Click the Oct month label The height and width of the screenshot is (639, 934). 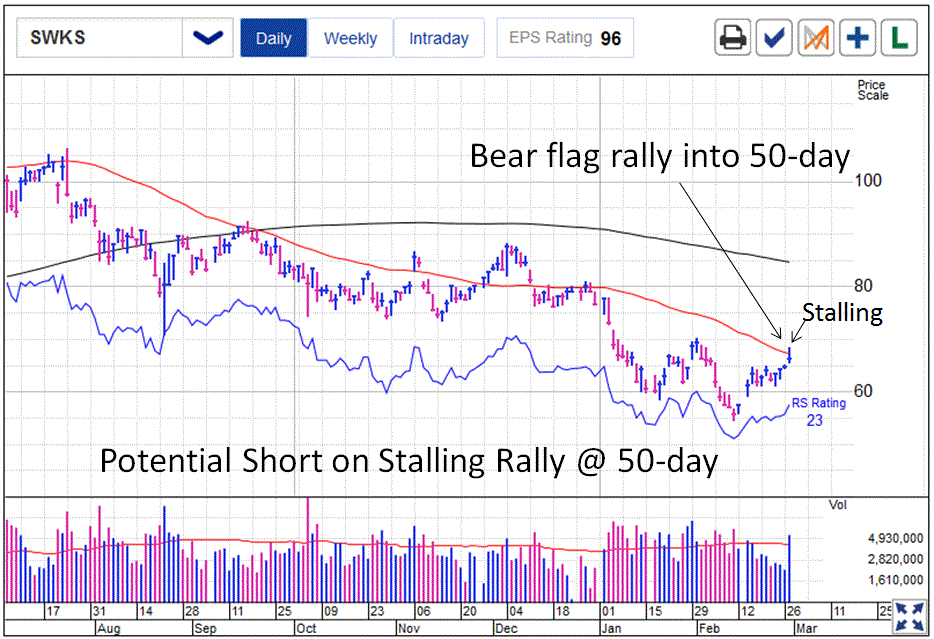pos(306,628)
